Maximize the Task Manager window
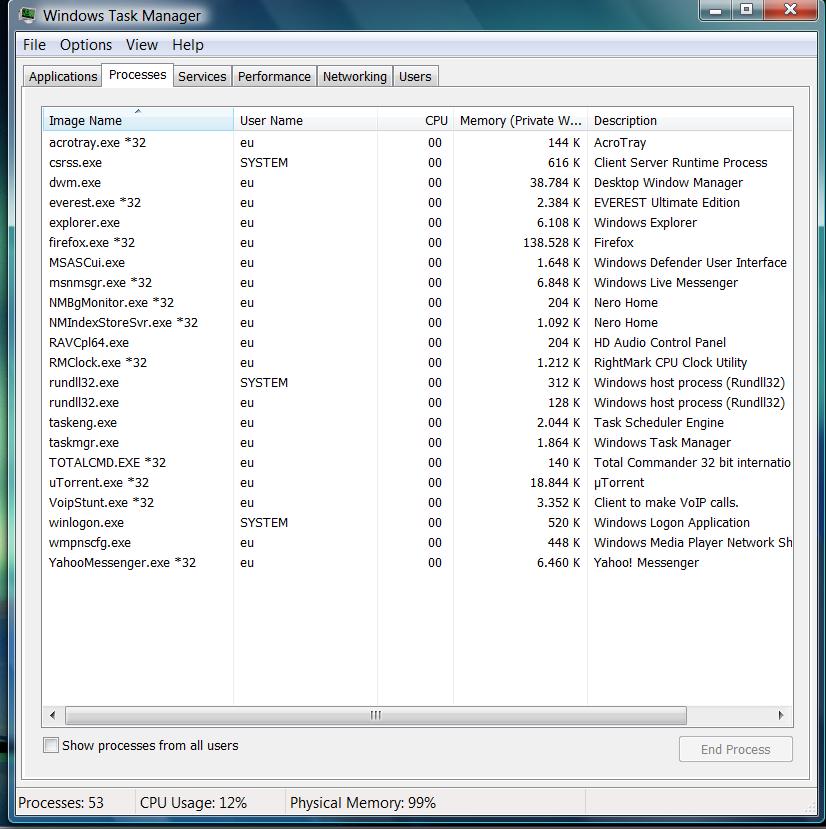The height and width of the screenshot is (829, 826). coord(747,10)
